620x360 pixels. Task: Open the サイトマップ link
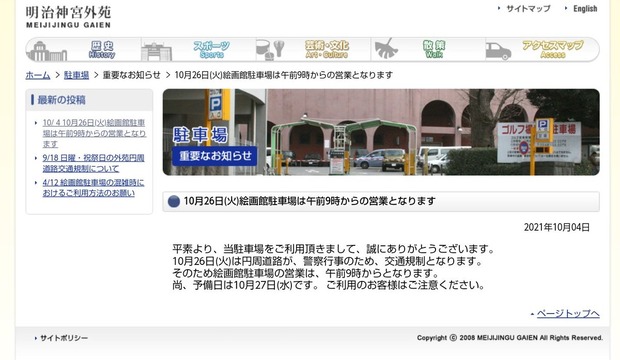click(x=528, y=8)
